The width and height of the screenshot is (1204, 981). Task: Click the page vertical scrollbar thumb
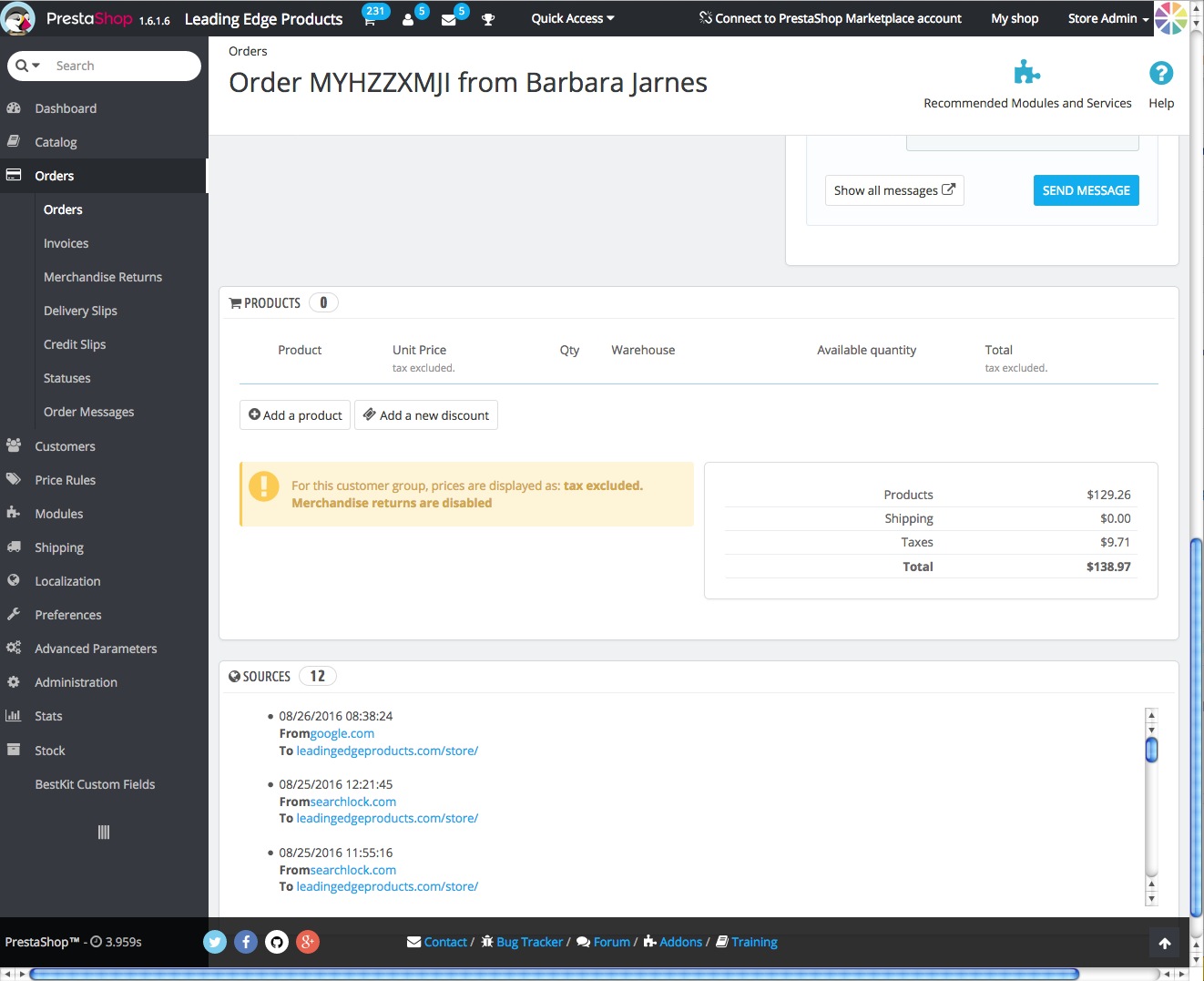click(1197, 727)
